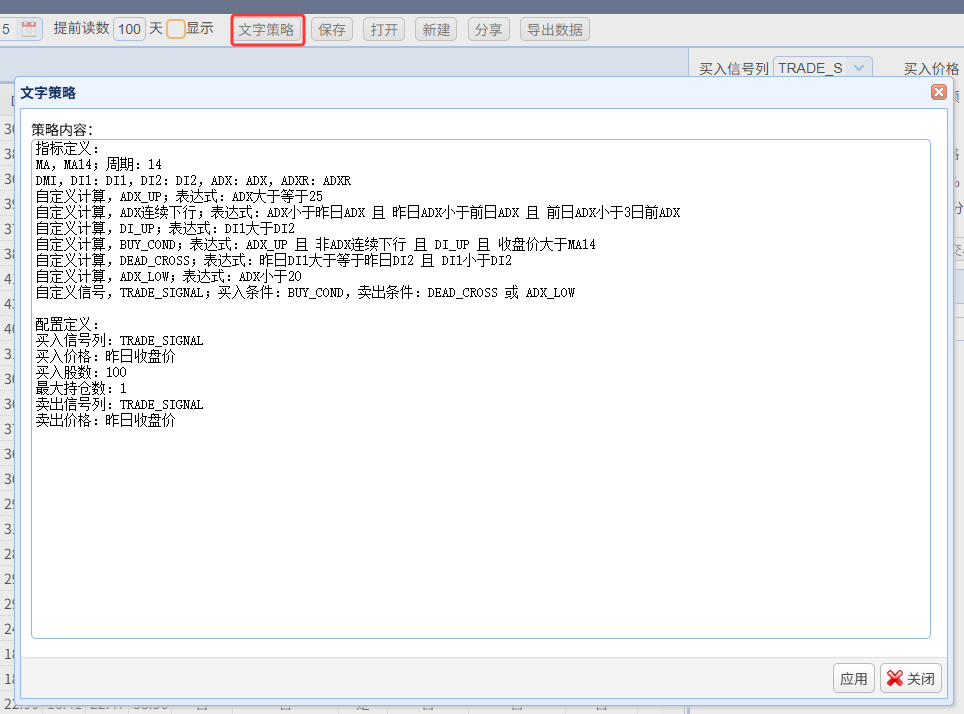This screenshot has height=714, width=964.
Task: Click the DI_UP expression line
Action: (x=165, y=228)
